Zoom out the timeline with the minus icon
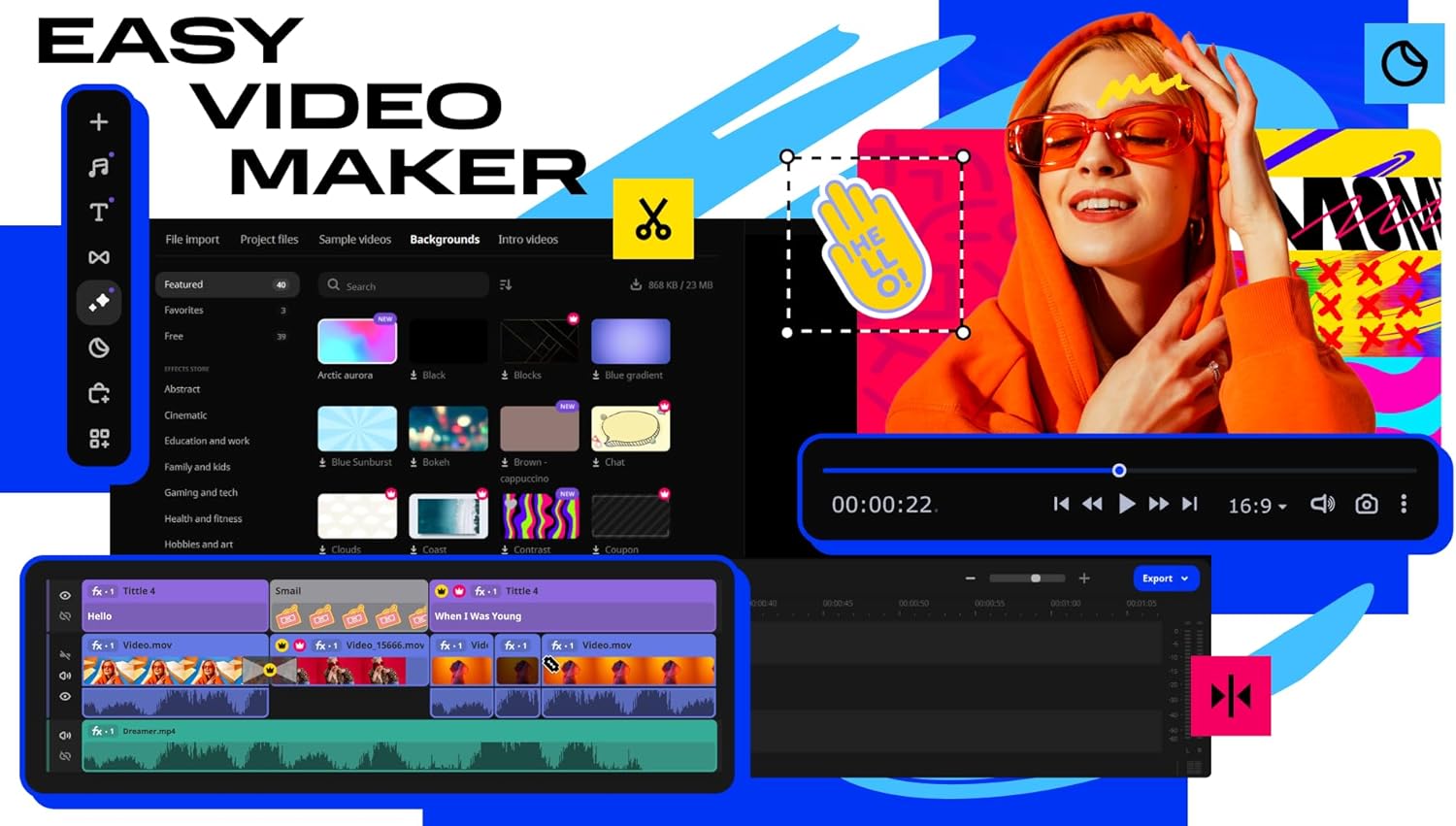 (970, 578)
